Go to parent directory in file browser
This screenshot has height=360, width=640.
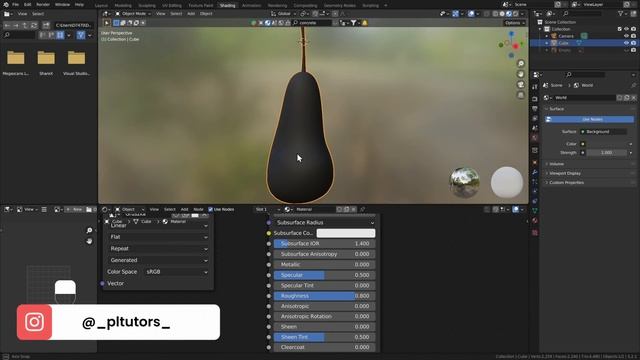tap(25, 25)
